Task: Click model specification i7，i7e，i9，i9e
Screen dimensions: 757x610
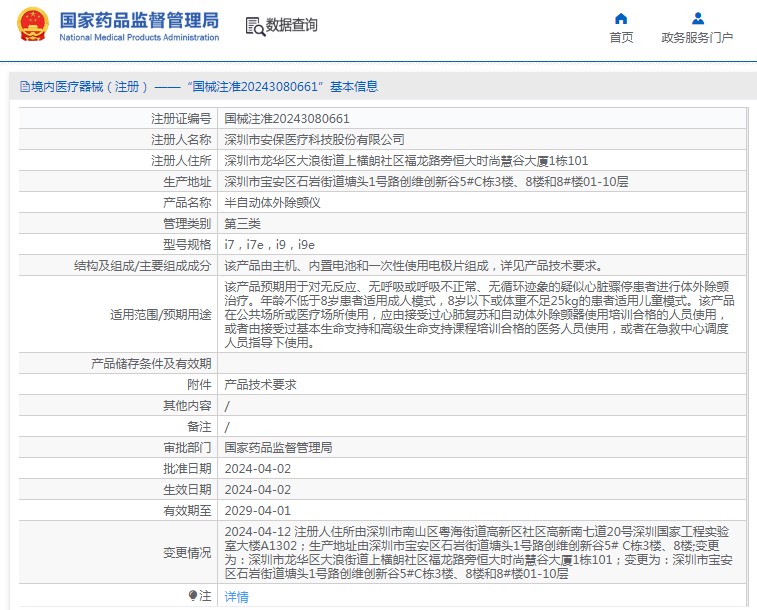Action: (x=269, y=245)
